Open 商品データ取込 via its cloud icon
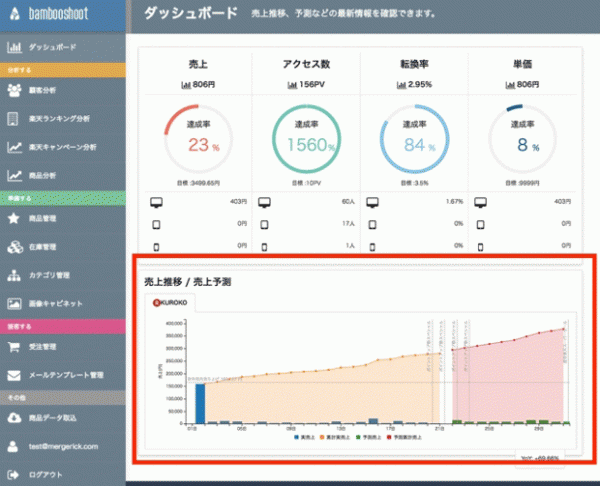This screenshot has width=600, height=486. tap(14, 418)
